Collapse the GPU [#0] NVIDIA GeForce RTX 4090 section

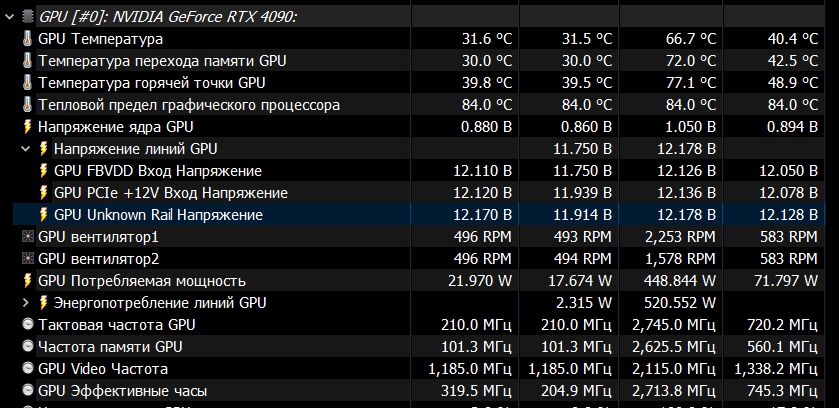coord(9,17)
